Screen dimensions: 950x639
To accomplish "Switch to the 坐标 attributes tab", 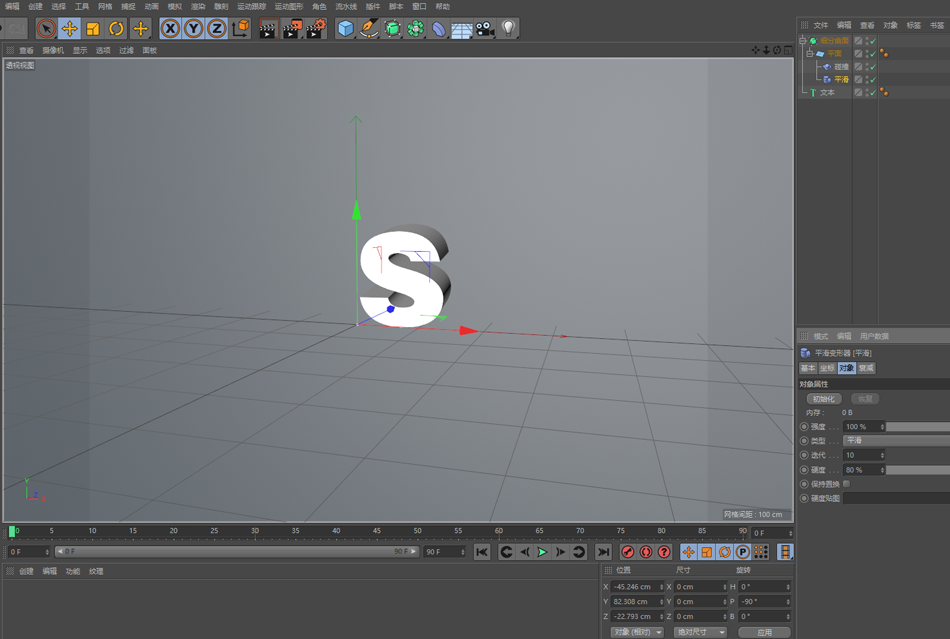I will click(x=828, y=368).
